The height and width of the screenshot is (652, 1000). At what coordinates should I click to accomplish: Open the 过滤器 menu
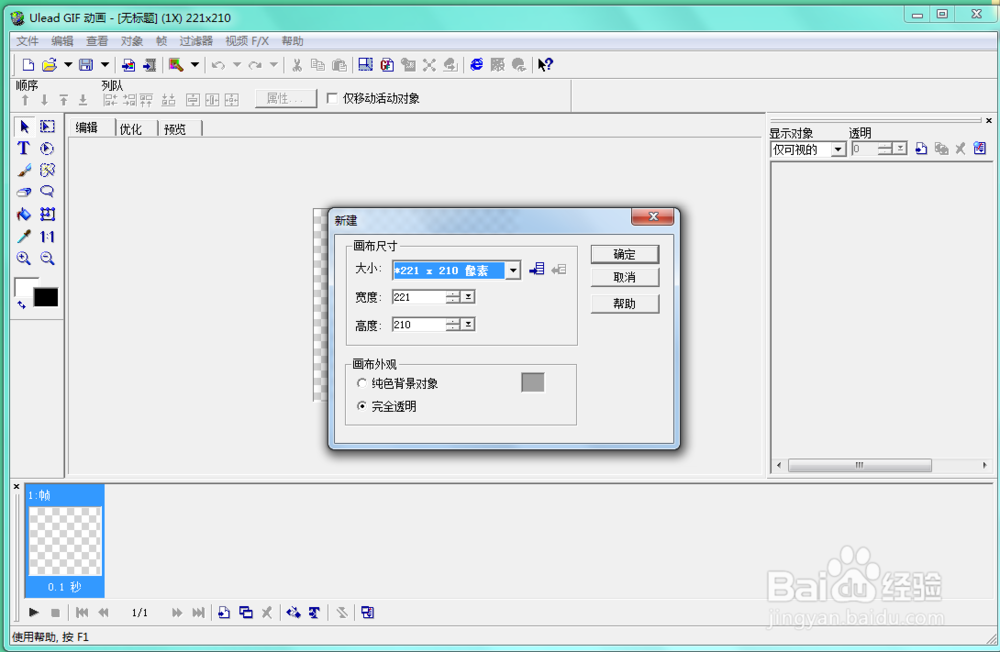coord(196,41)
